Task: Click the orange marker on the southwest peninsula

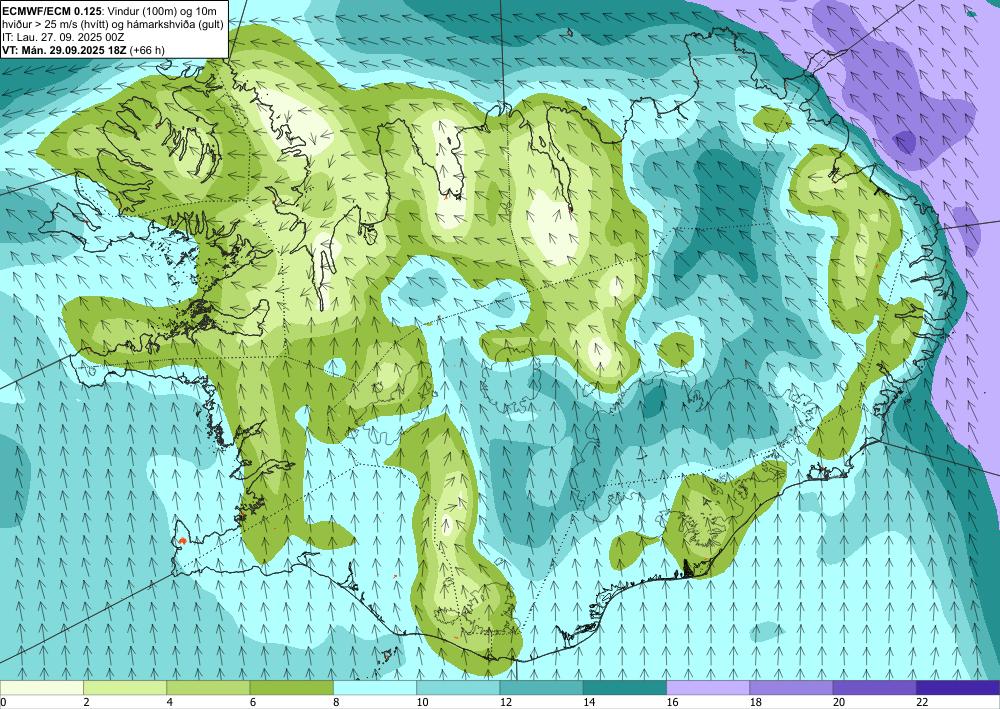Action: click(x=182, y=541)
